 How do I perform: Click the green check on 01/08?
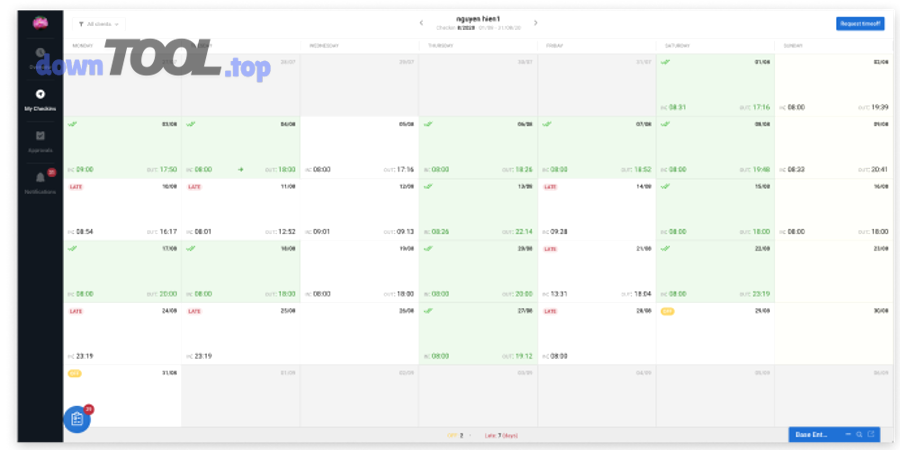(666, 63)
